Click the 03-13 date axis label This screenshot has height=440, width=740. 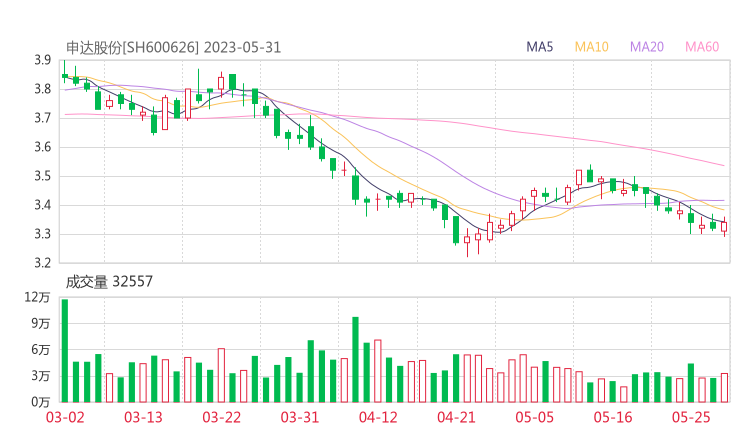point(143,417)
